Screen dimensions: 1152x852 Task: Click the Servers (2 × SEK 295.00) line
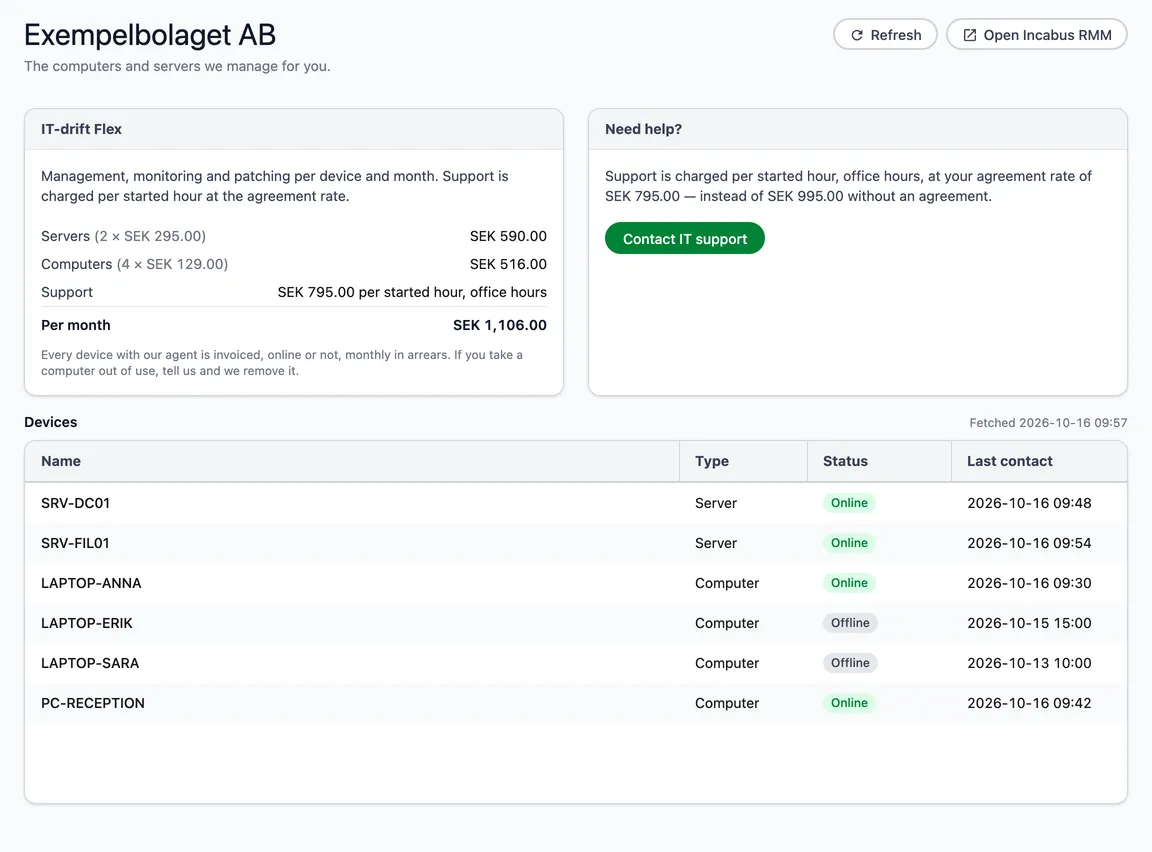pyautogui.click(x=123, y=237)
